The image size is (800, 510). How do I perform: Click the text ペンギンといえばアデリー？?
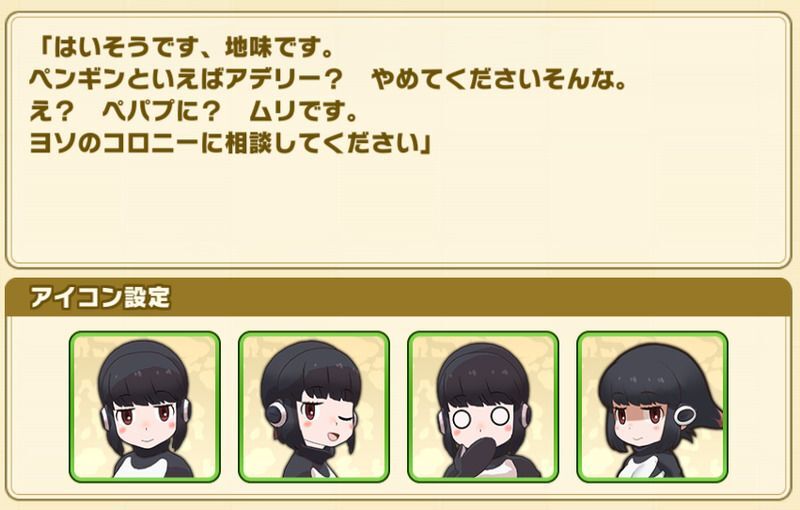[x=186, y=80]
